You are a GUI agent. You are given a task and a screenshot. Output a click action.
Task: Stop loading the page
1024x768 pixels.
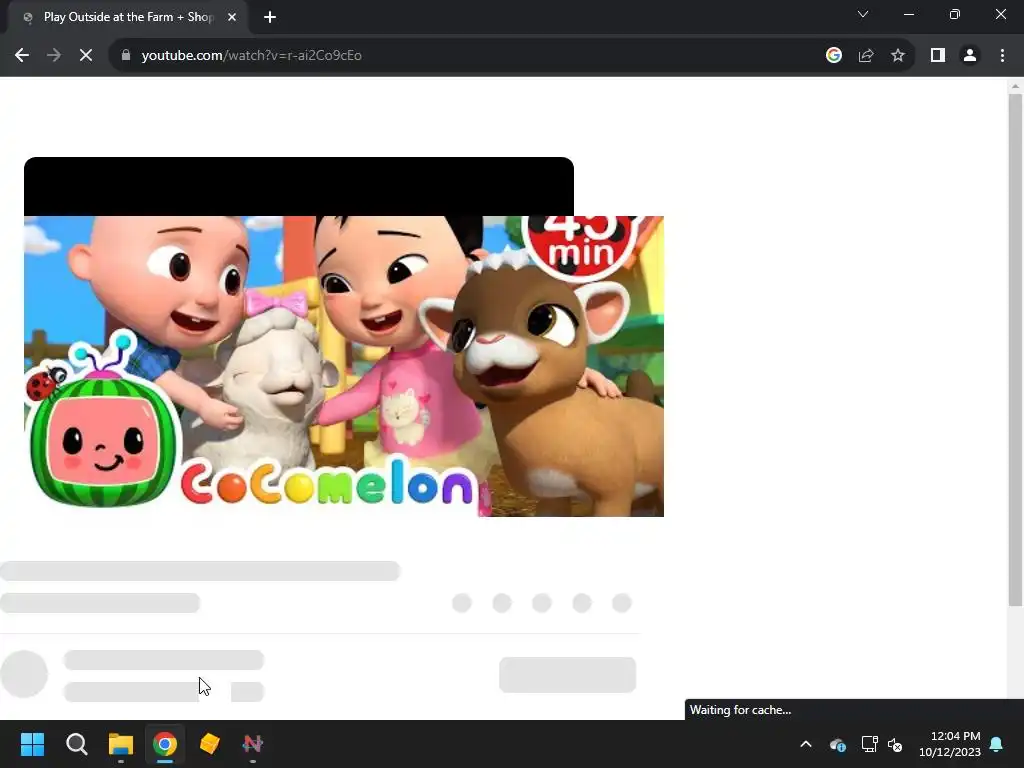[86, 56]
